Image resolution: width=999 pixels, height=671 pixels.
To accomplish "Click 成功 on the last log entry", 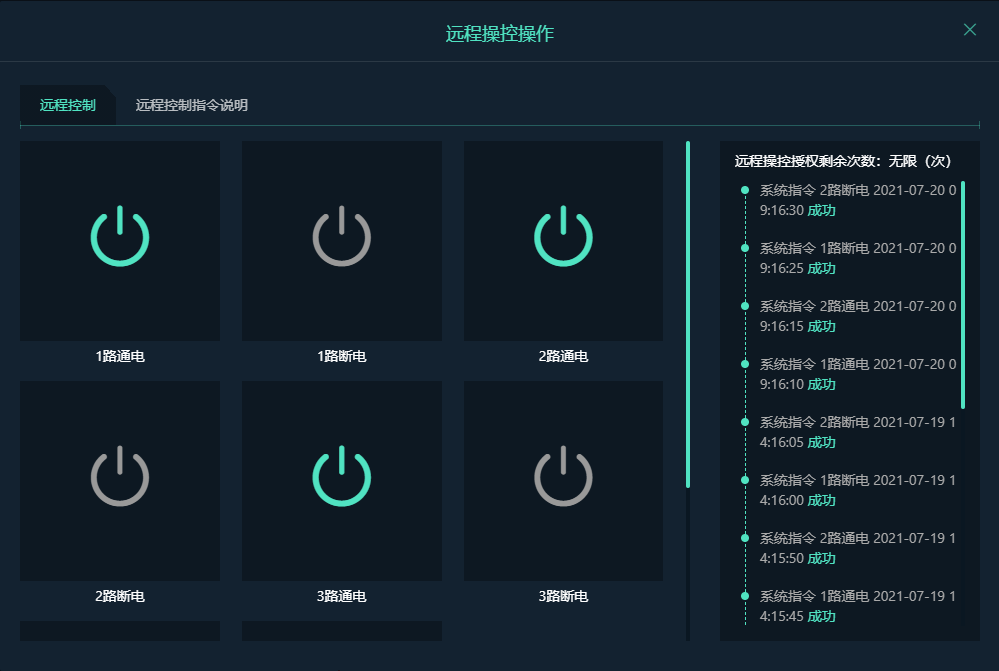I will pyautogui.click(x=819, y=616).
